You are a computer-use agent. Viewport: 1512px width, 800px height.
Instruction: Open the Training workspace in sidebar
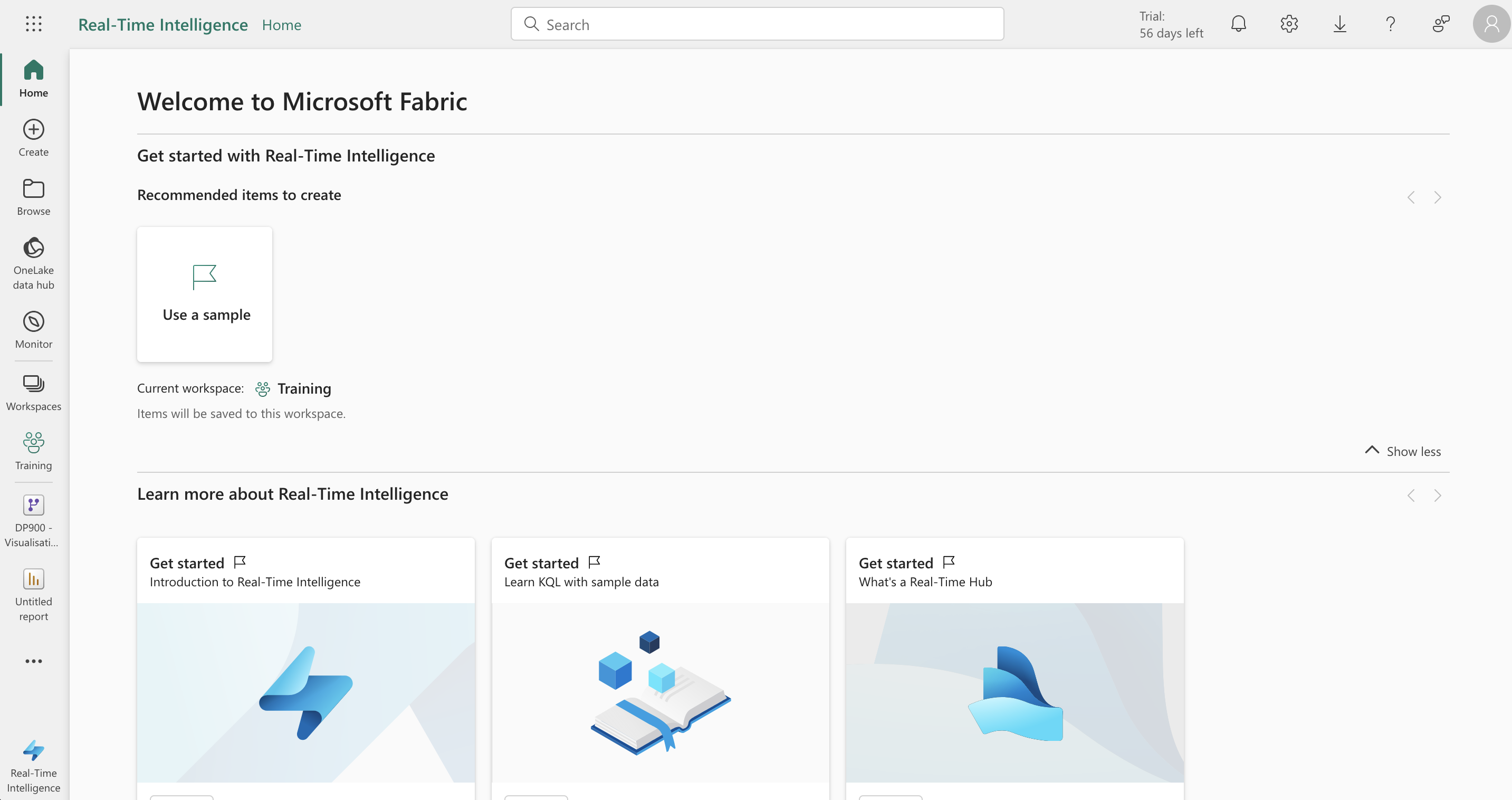coord(33,451)
